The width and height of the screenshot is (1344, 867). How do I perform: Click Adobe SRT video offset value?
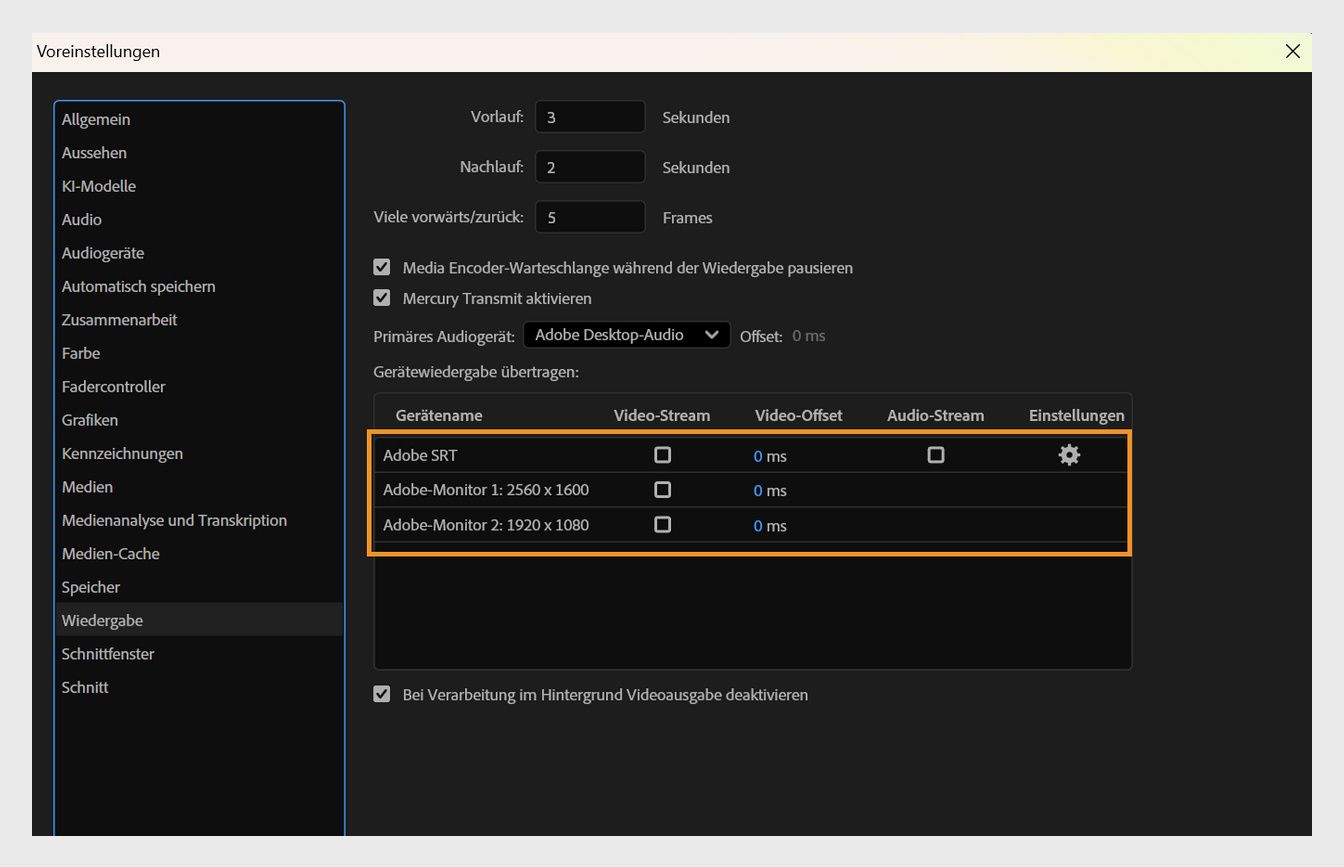coord(758,456)
